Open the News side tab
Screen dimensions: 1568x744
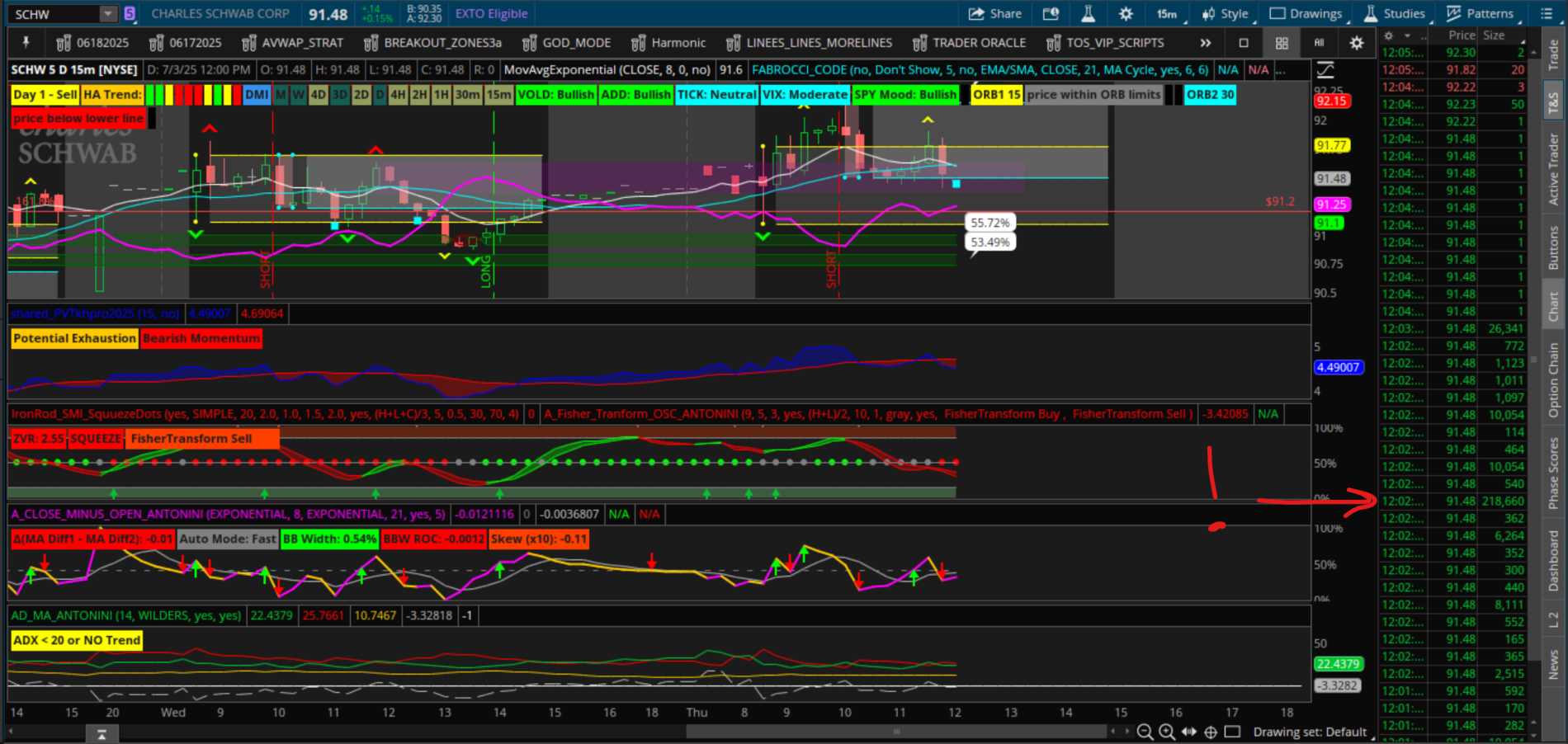coord(1554,665)
